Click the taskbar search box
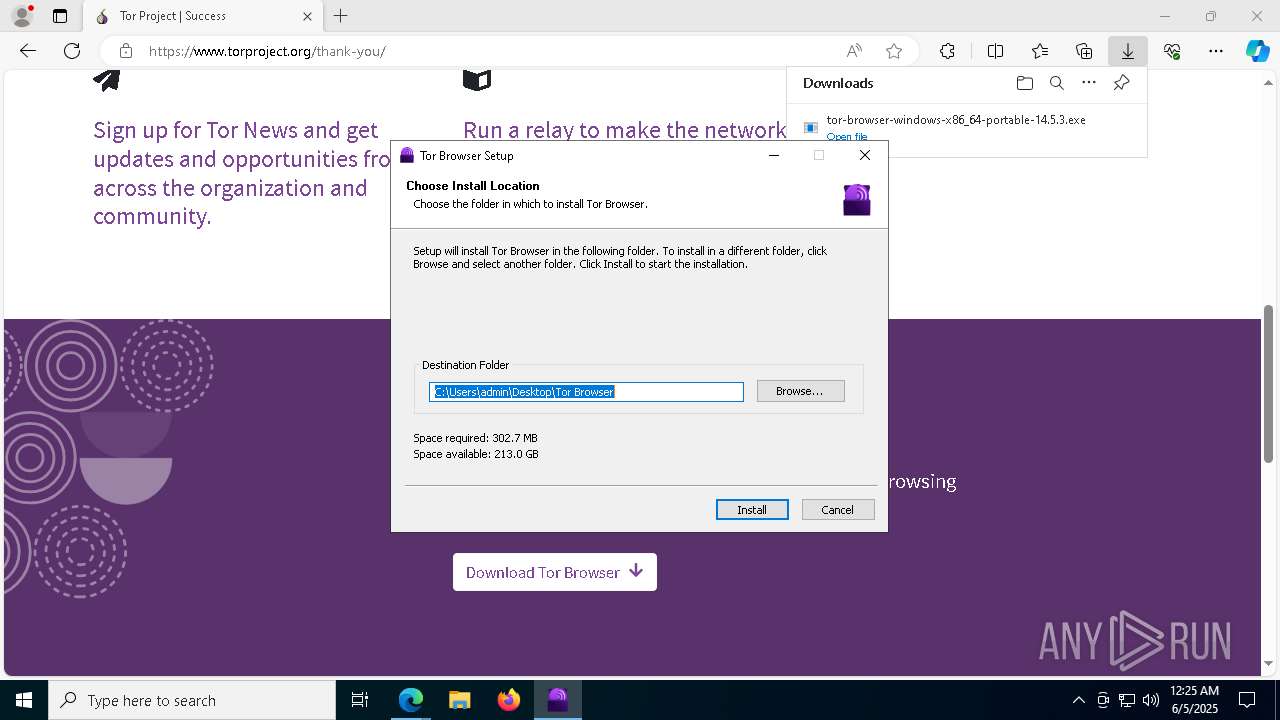 192,700
